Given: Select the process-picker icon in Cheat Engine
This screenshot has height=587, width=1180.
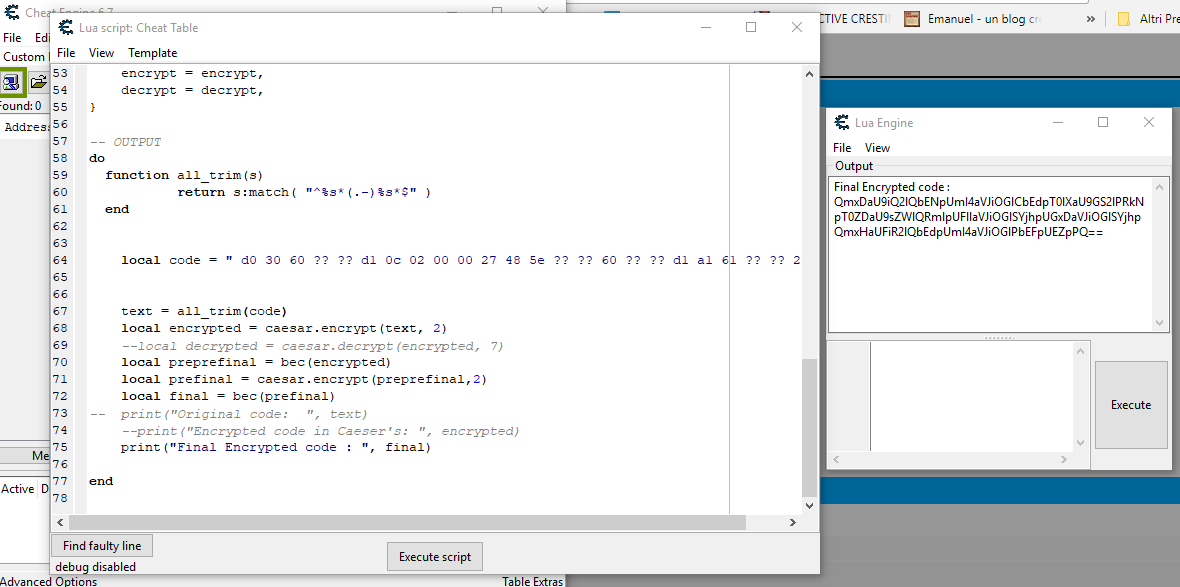Looking at the screenshot, I should (12, 82).
